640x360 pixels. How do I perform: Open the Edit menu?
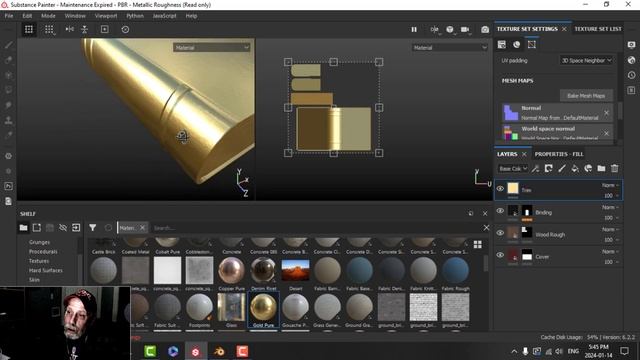[27, 16]
